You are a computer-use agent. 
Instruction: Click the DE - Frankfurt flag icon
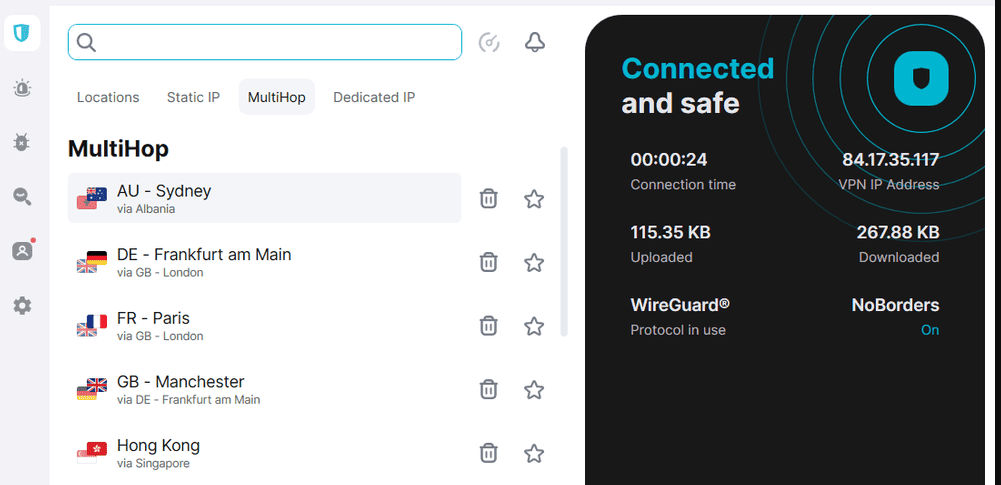[x=92, y=262]
